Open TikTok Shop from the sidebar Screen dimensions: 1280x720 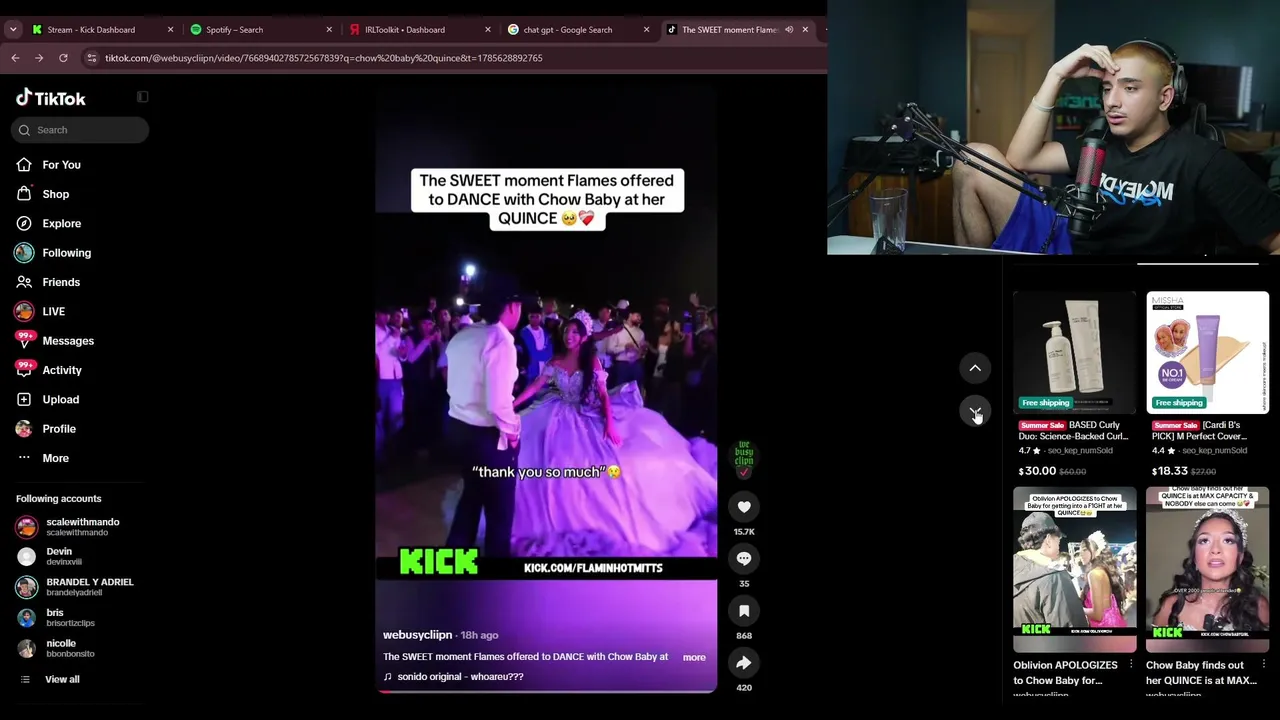(56, 194)
